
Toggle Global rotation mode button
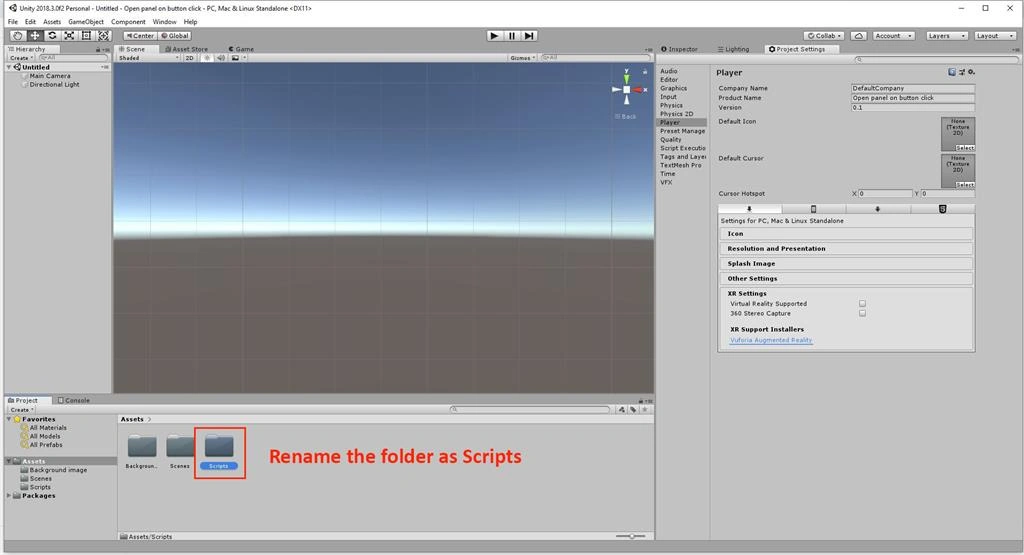[175, 36]
